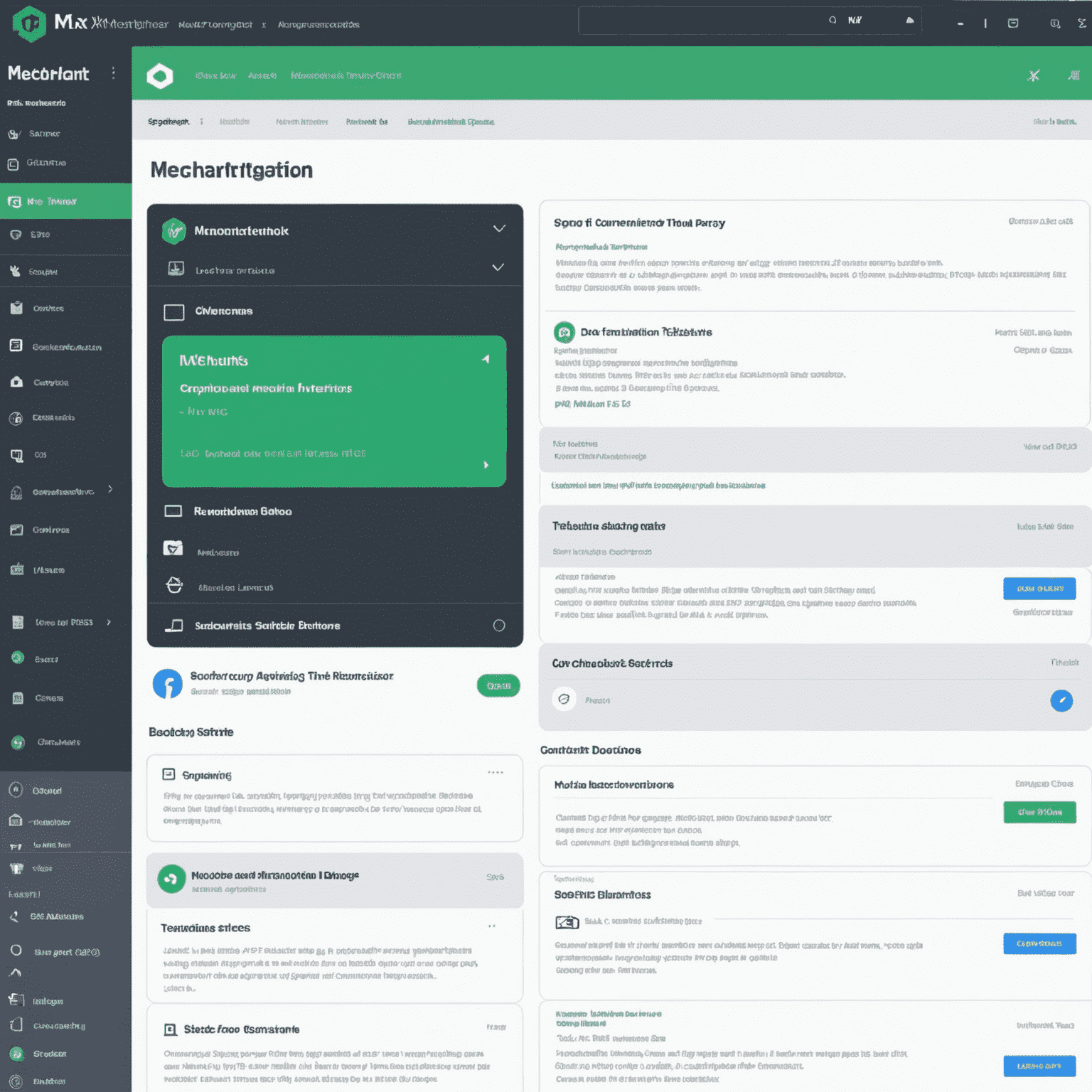
Task: Click the green hexagon logo at top-left
Action: pyautogui.click(x=30, y=23)
